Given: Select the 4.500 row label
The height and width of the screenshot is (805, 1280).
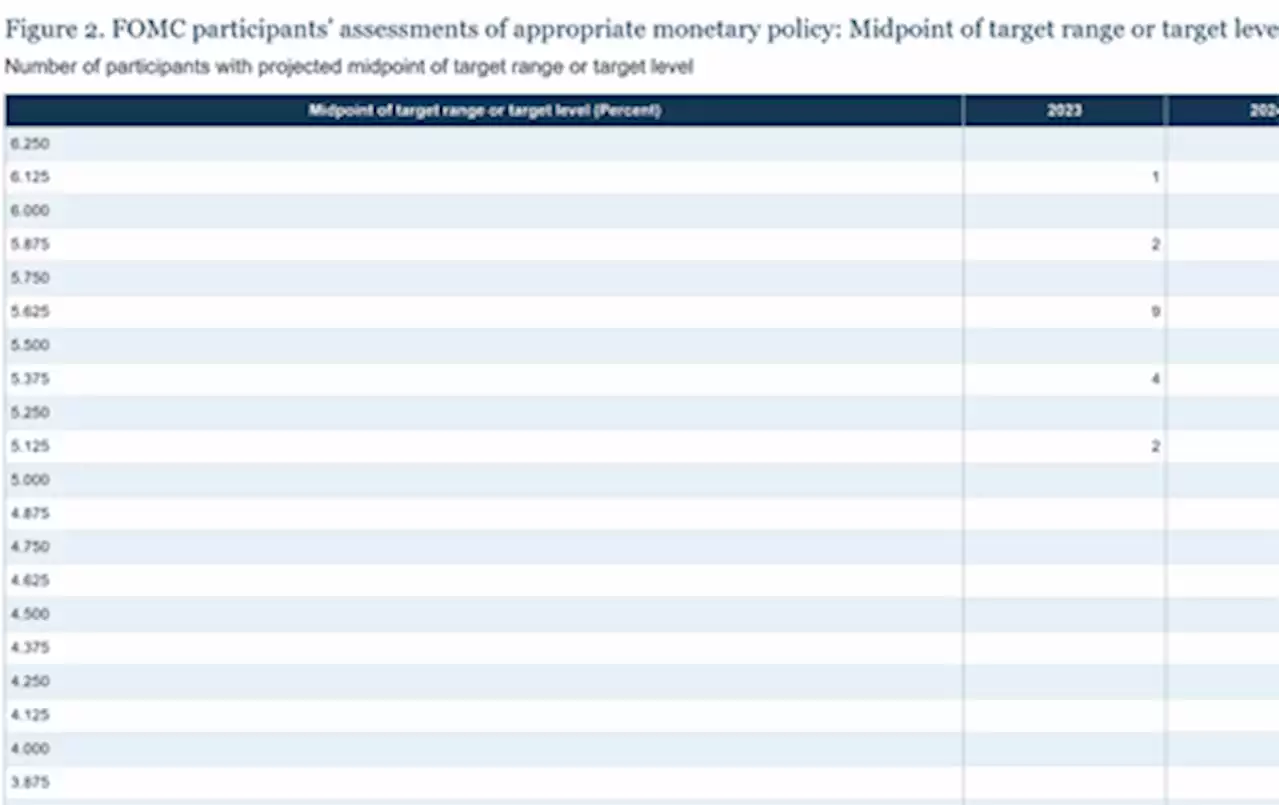Looking at the screenshot, I should [30, 614].
